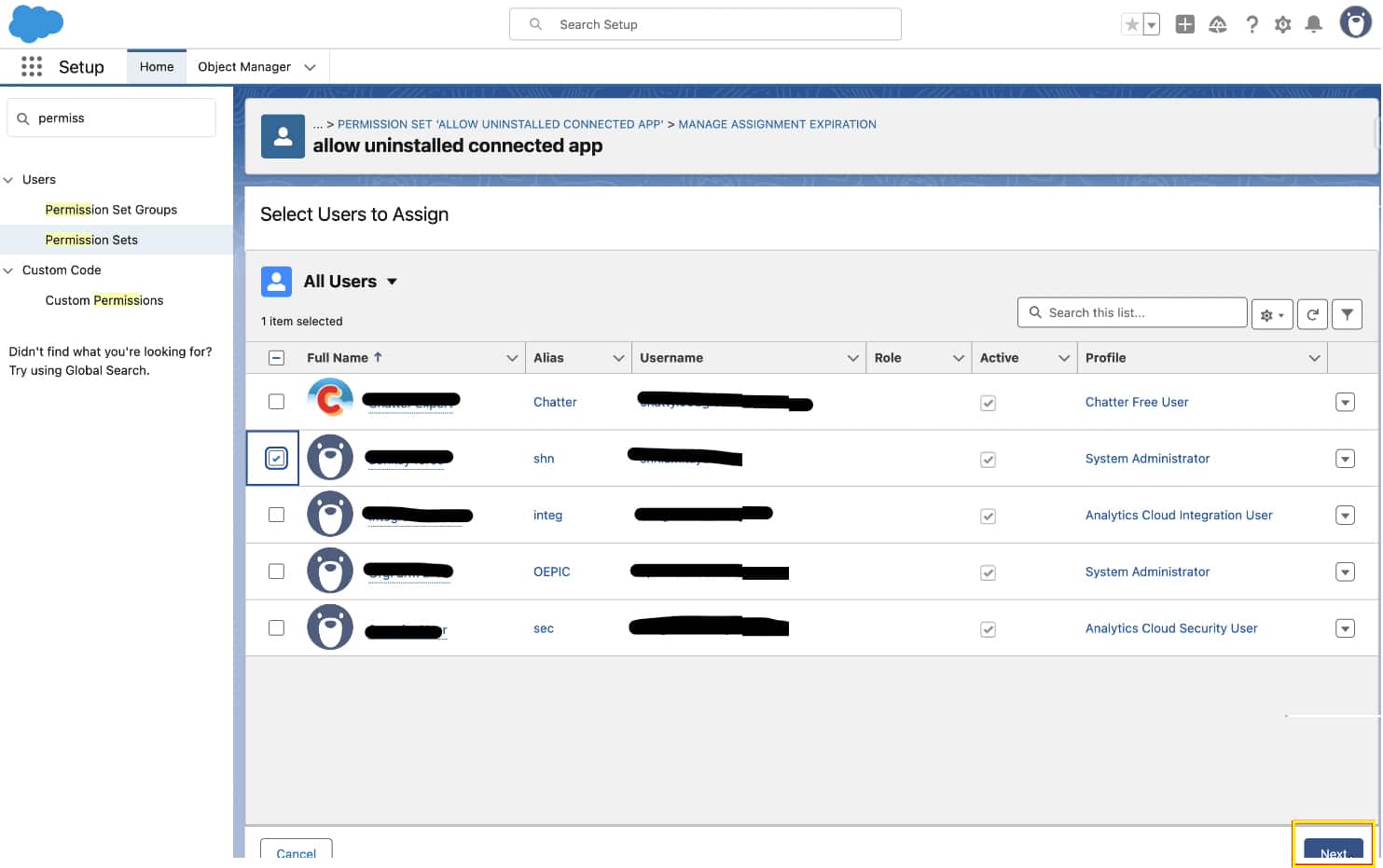Click the Favorites star icon
Image resolution: width=1383 pixels, height=868 pixels.
click(1131, 24)
